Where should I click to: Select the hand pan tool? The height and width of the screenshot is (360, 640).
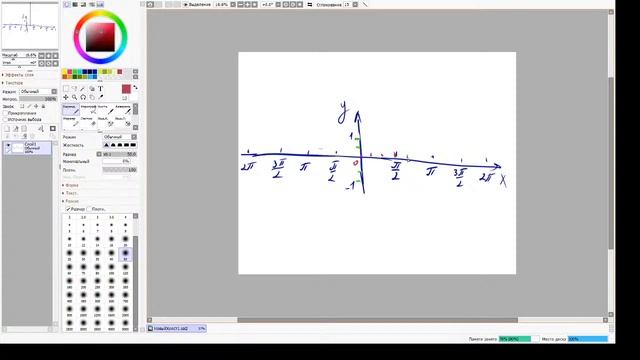(92, 97)
